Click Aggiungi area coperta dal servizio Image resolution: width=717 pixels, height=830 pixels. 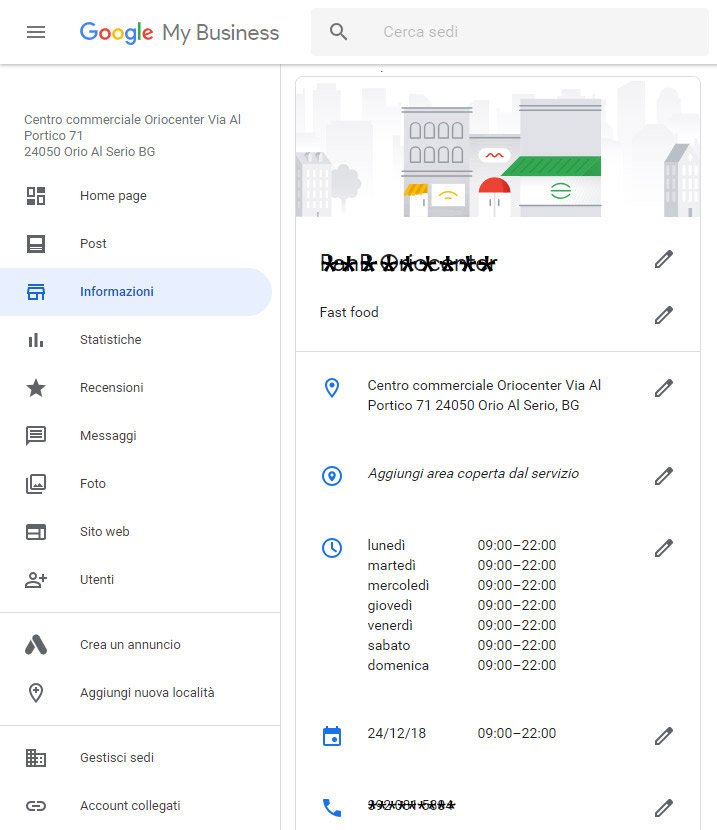coord(473,473)
